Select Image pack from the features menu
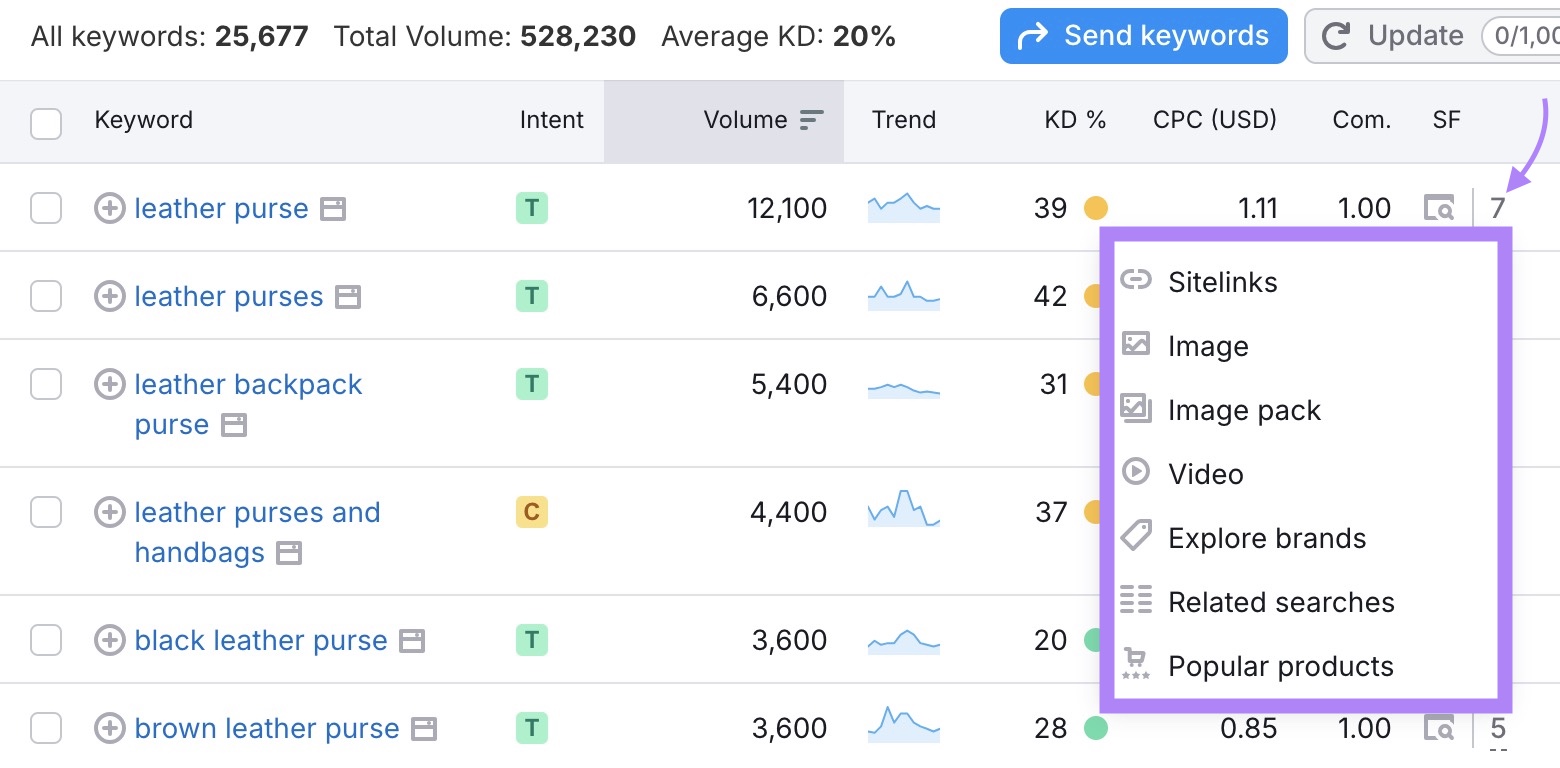The width and height of the screenshot is (1560, 768). 1244,409
